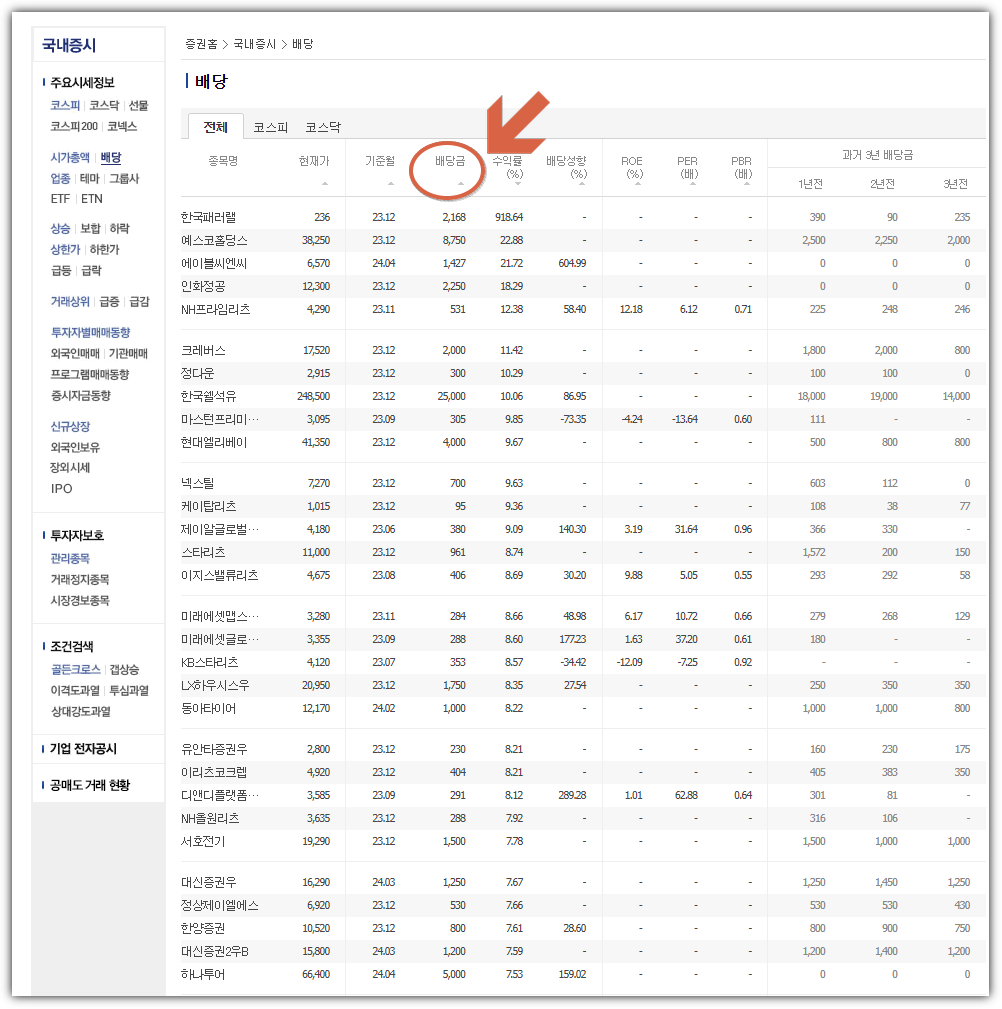1002x1009 pixels.
Task: Open stock KB스타리츠
Action: pos(210,662)
